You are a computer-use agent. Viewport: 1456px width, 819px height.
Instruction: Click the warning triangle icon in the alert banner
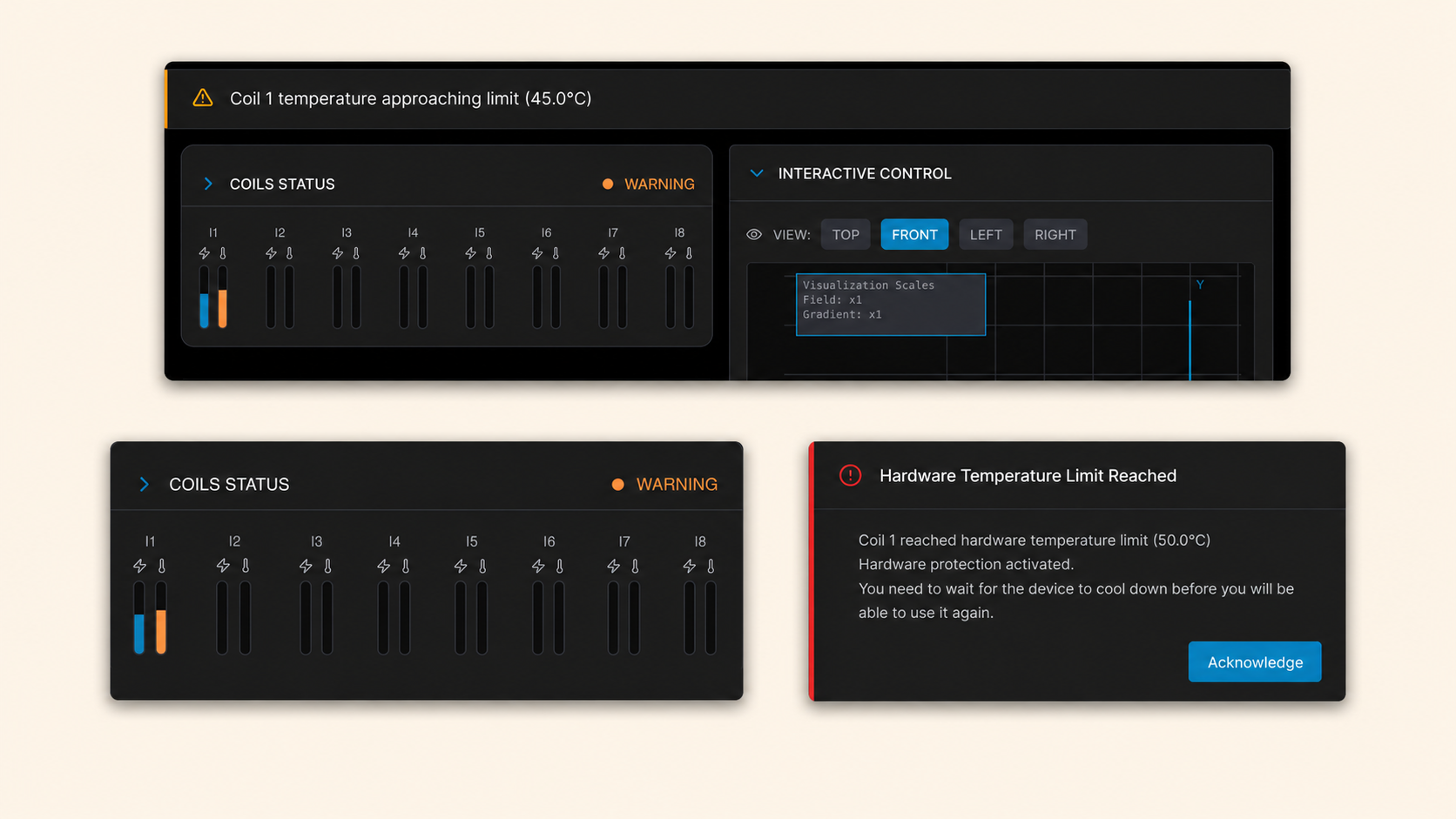point(203,97)
